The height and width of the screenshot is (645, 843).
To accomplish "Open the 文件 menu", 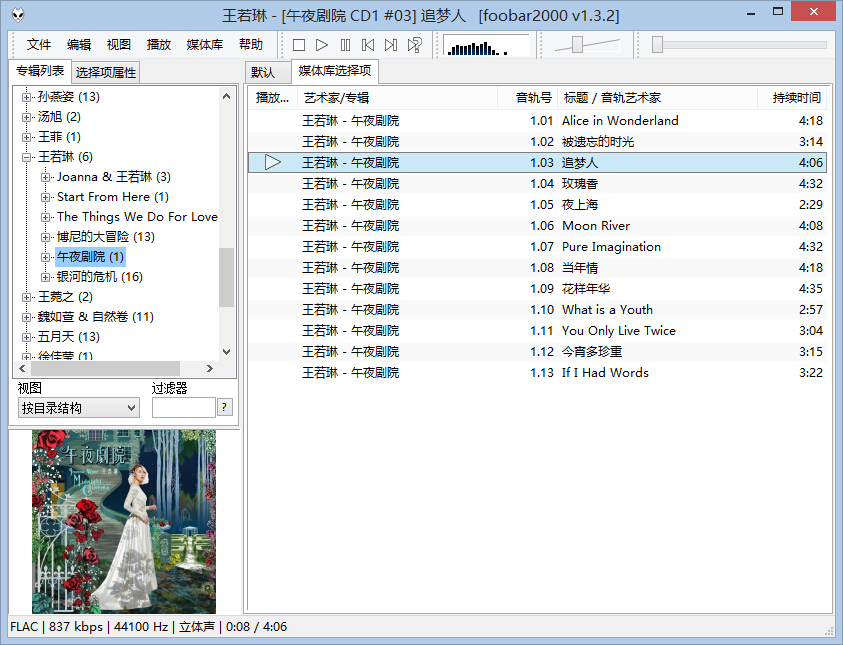I will coord(39,45).
